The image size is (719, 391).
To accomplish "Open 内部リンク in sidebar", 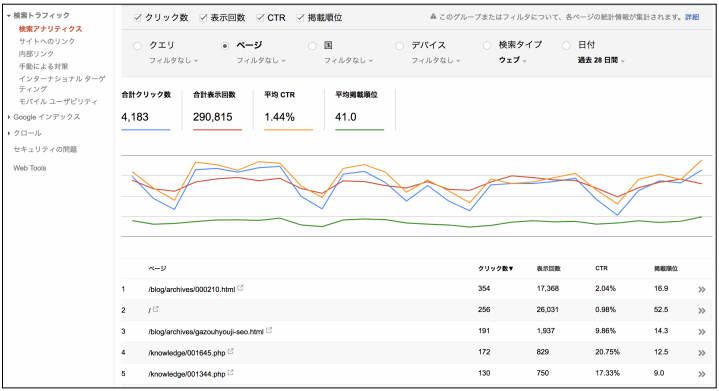I will pos(36,54).
